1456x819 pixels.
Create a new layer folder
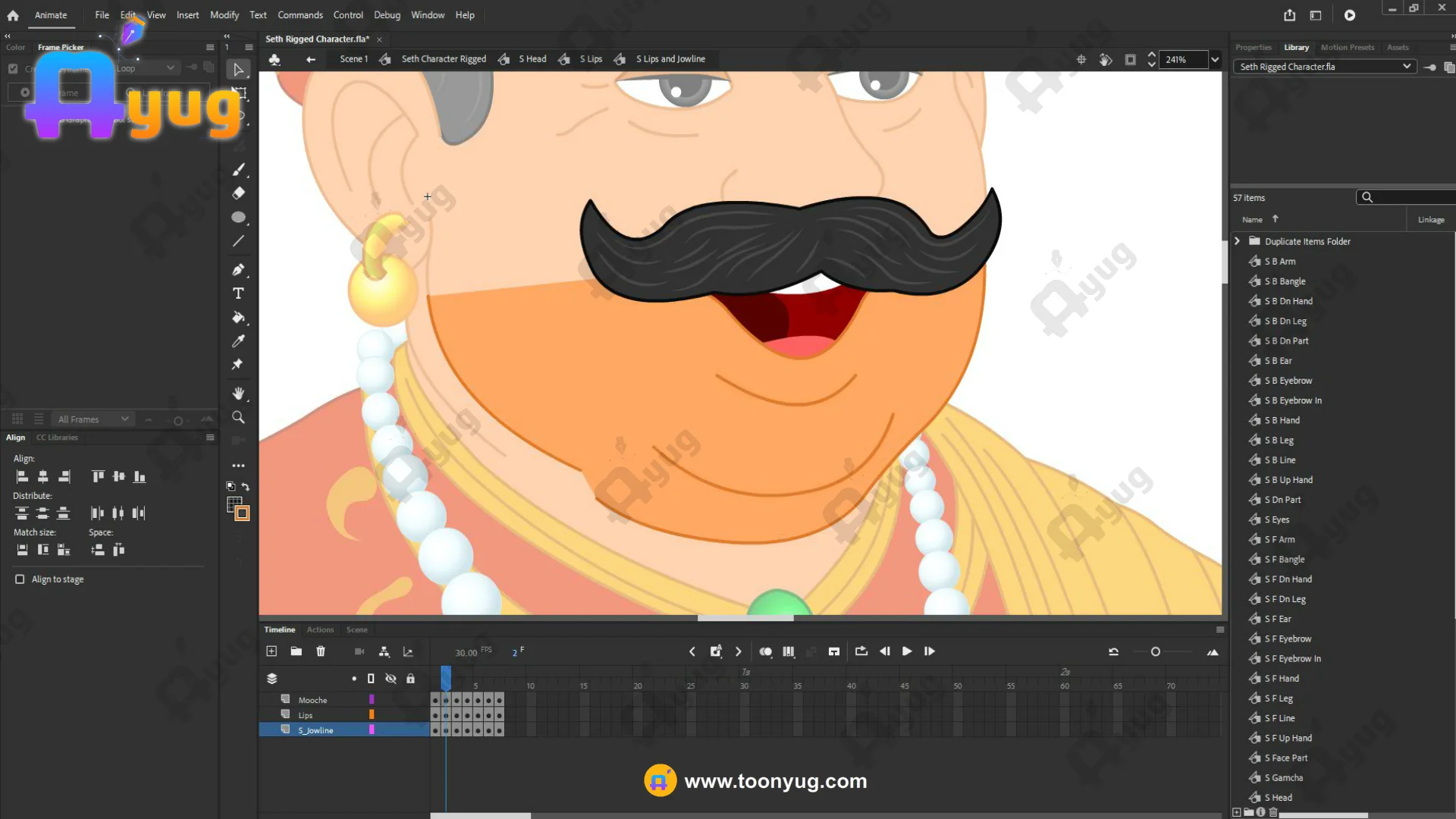pyautogui.click(x=297, y=651)
